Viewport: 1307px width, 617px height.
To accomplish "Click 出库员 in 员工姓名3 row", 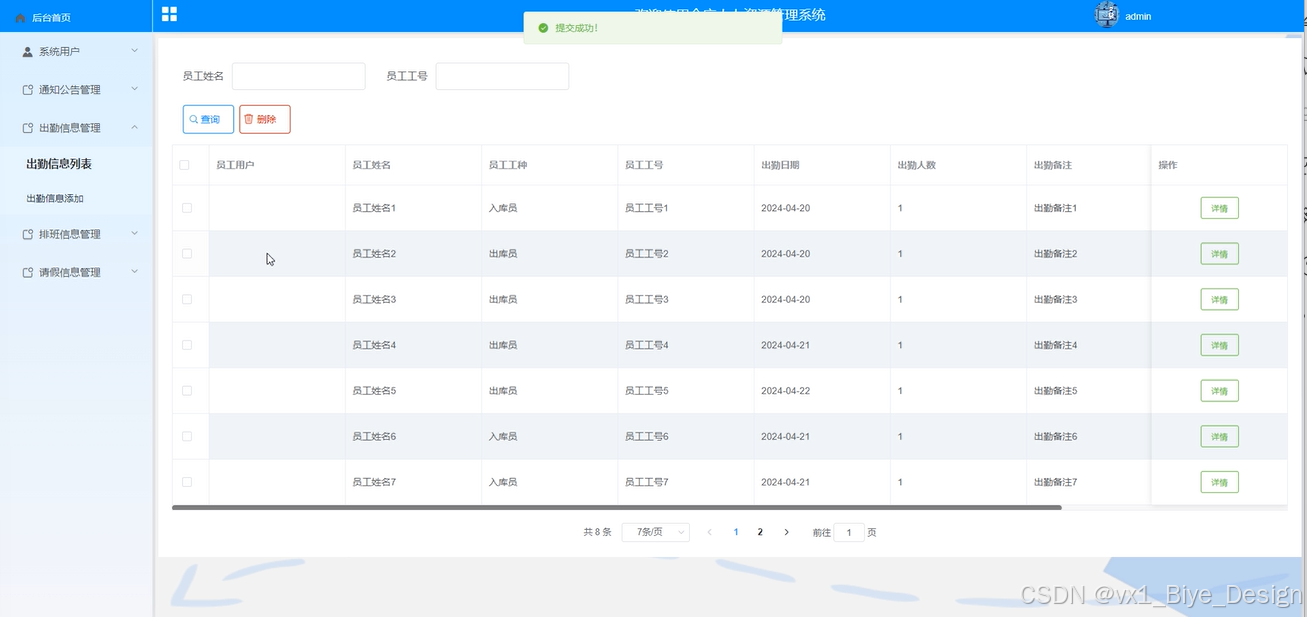I will point(503,299).
